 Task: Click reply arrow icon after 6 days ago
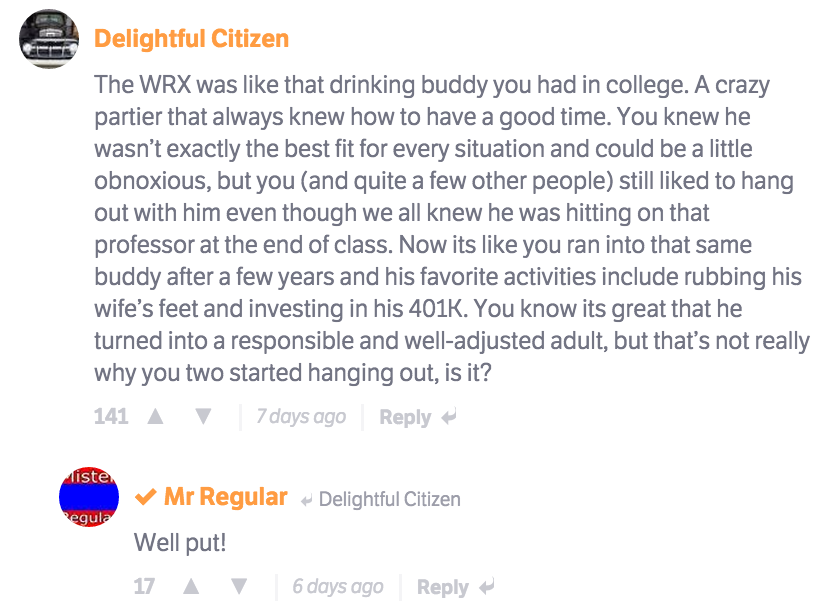(487, 588)
